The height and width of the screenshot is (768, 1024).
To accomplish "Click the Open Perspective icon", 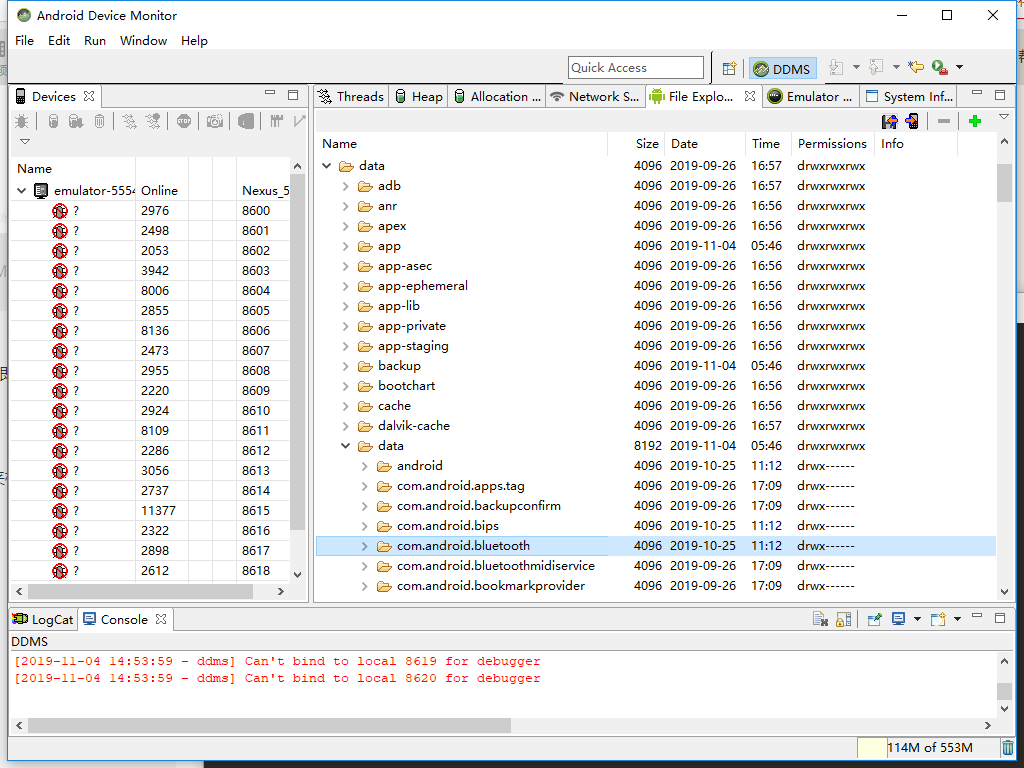I will [x=729, y=68].
